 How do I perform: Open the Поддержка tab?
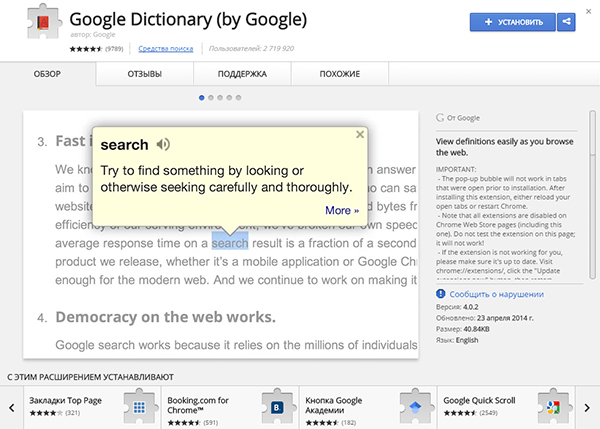(242, 74)
